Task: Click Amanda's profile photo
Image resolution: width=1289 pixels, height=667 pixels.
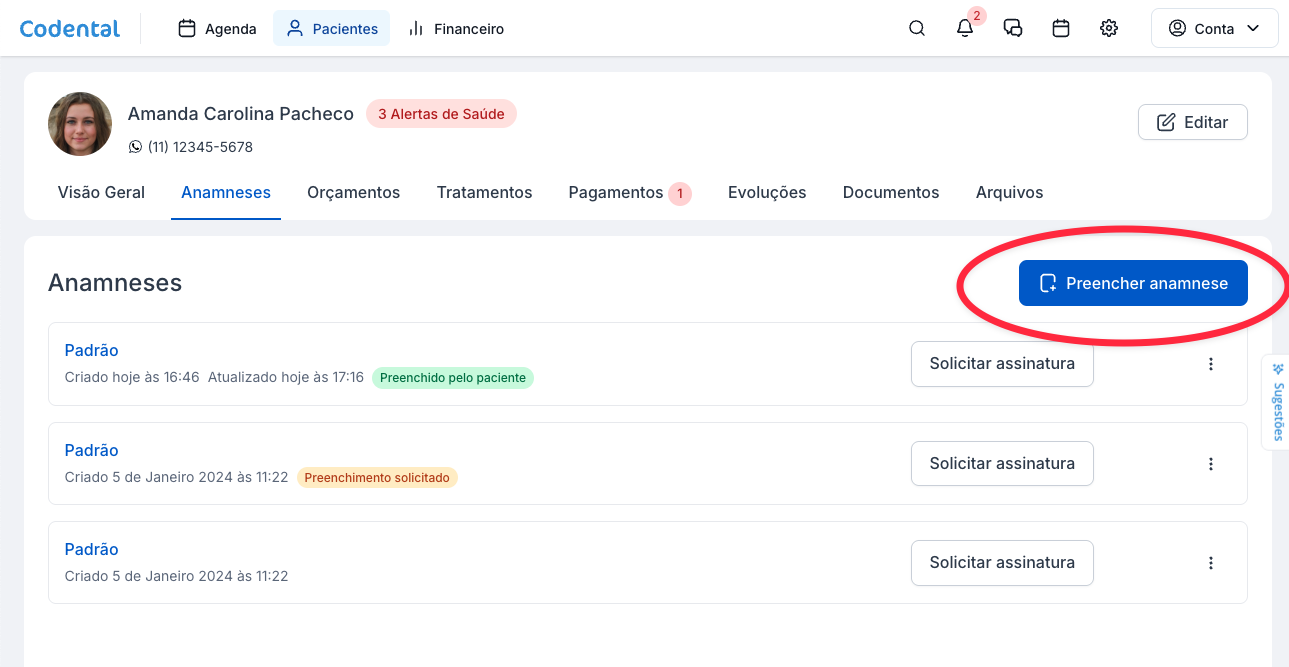Action: point(80,124)
